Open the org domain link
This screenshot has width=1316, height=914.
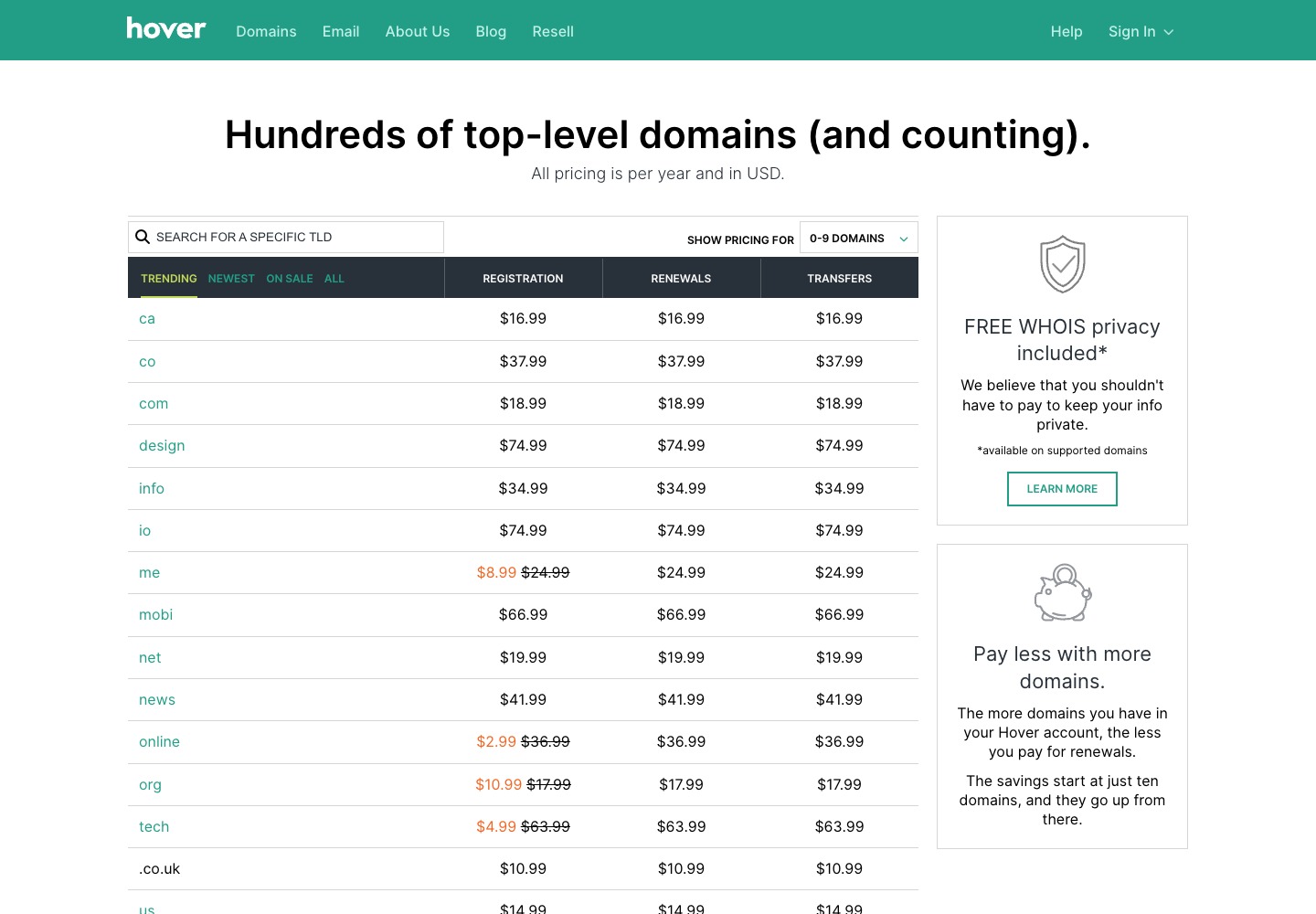pos(150,785)
